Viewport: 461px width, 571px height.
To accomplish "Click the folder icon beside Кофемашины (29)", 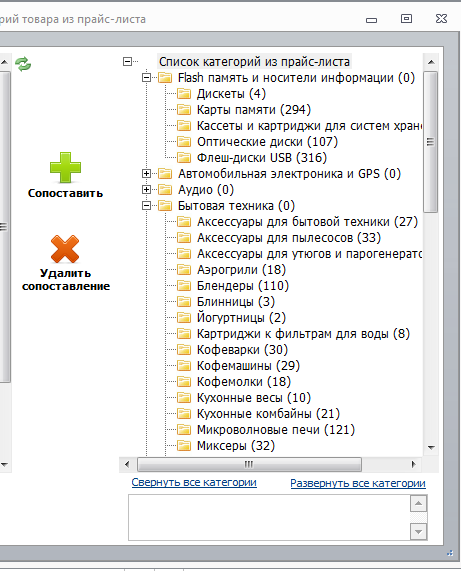I will coord(184,366).
